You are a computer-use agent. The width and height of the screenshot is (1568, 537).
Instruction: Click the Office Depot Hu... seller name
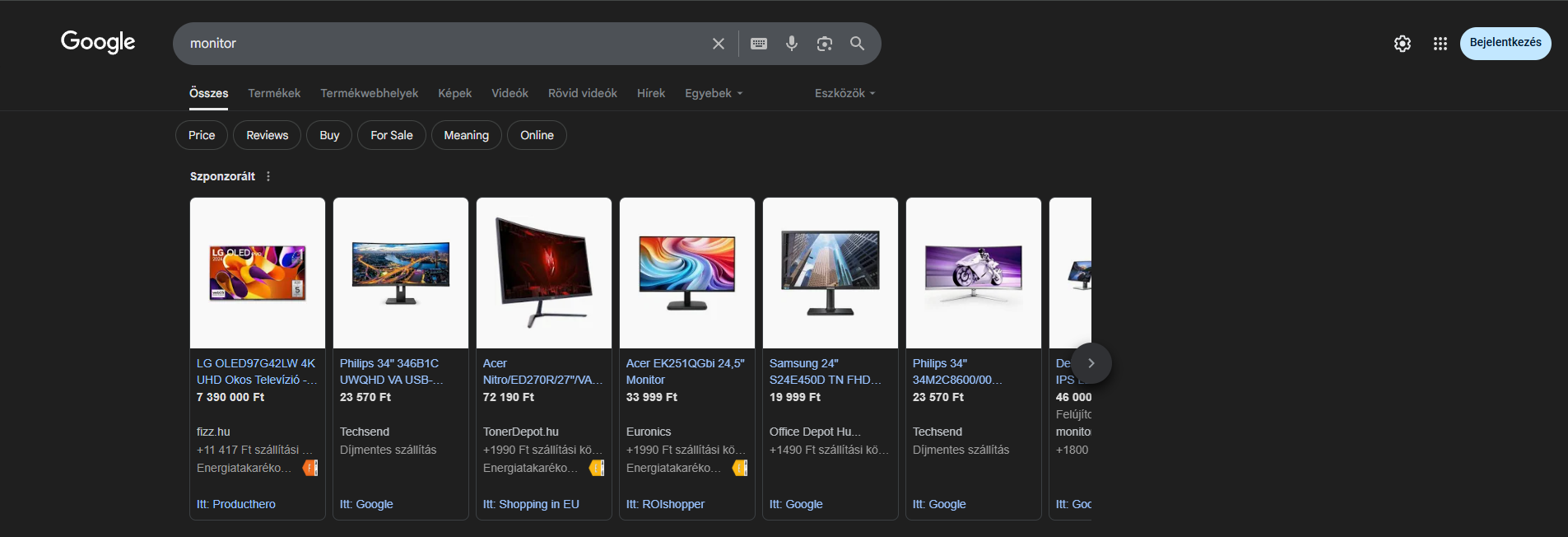pyautogui.click(x=815, y=432)
